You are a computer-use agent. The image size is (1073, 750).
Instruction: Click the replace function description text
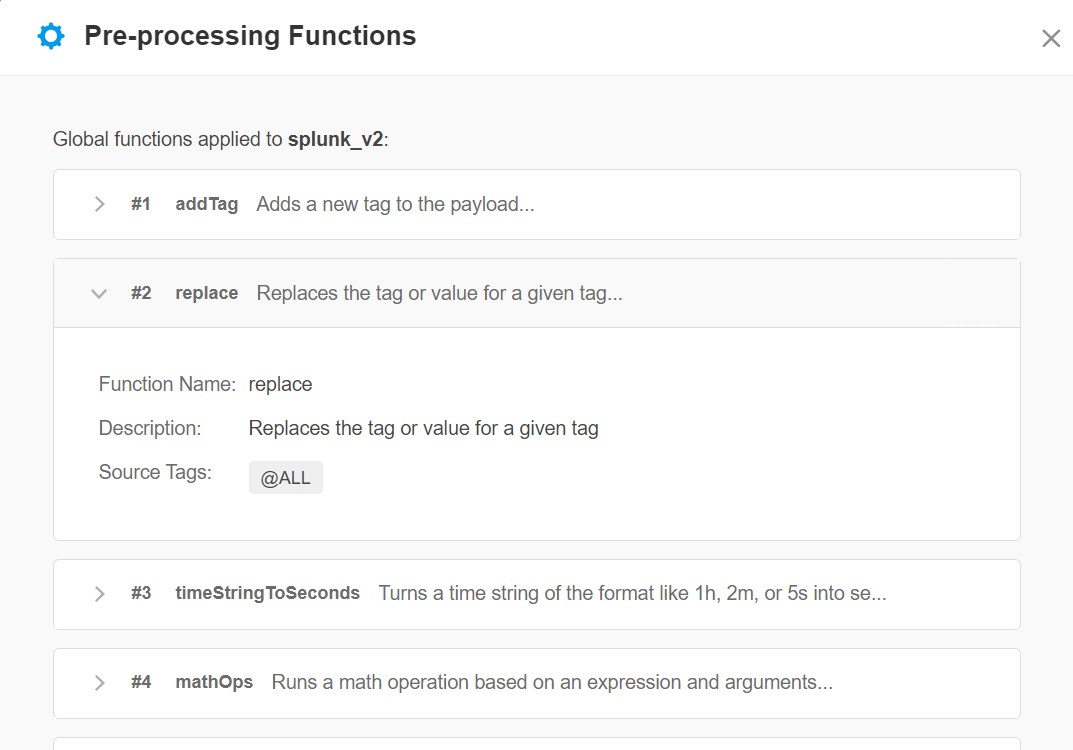click(423, 428)
